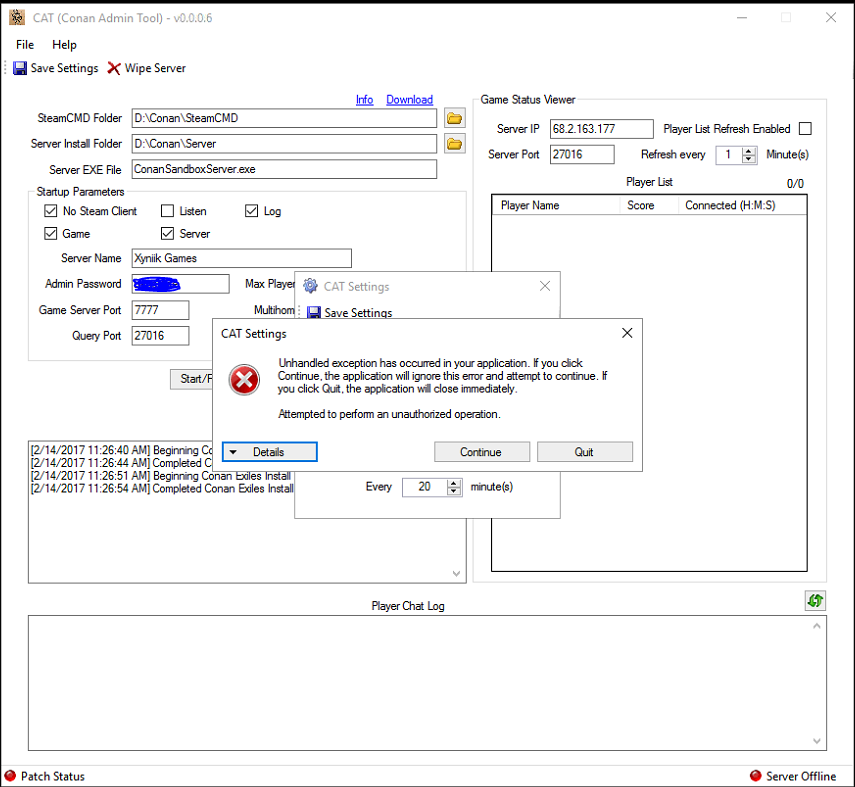Decrease the Every 20 minutes spinner value
855x787 pixels.
pos(454,491)
